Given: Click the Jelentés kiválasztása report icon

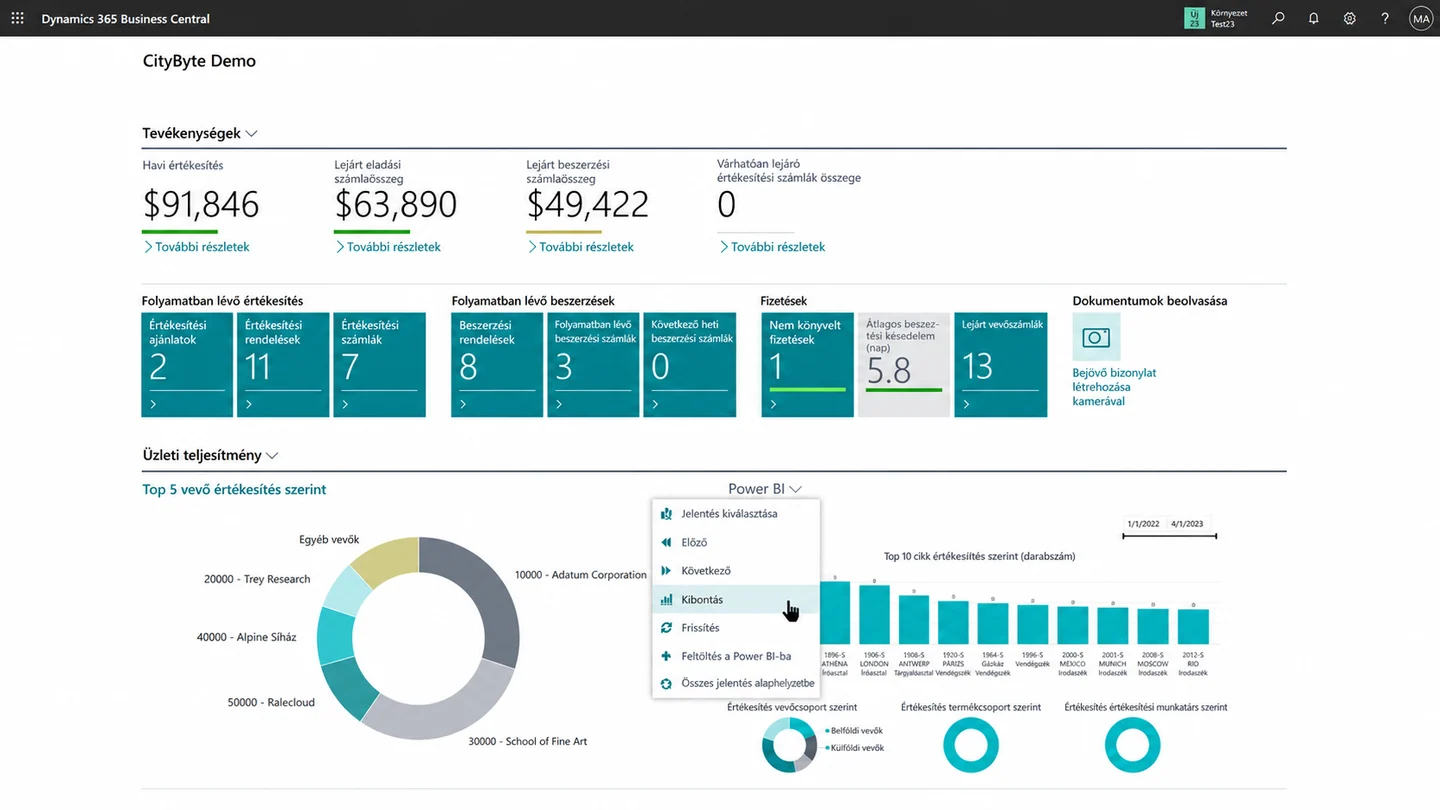Looking at the screenshot, I should [x=667, y=514].
